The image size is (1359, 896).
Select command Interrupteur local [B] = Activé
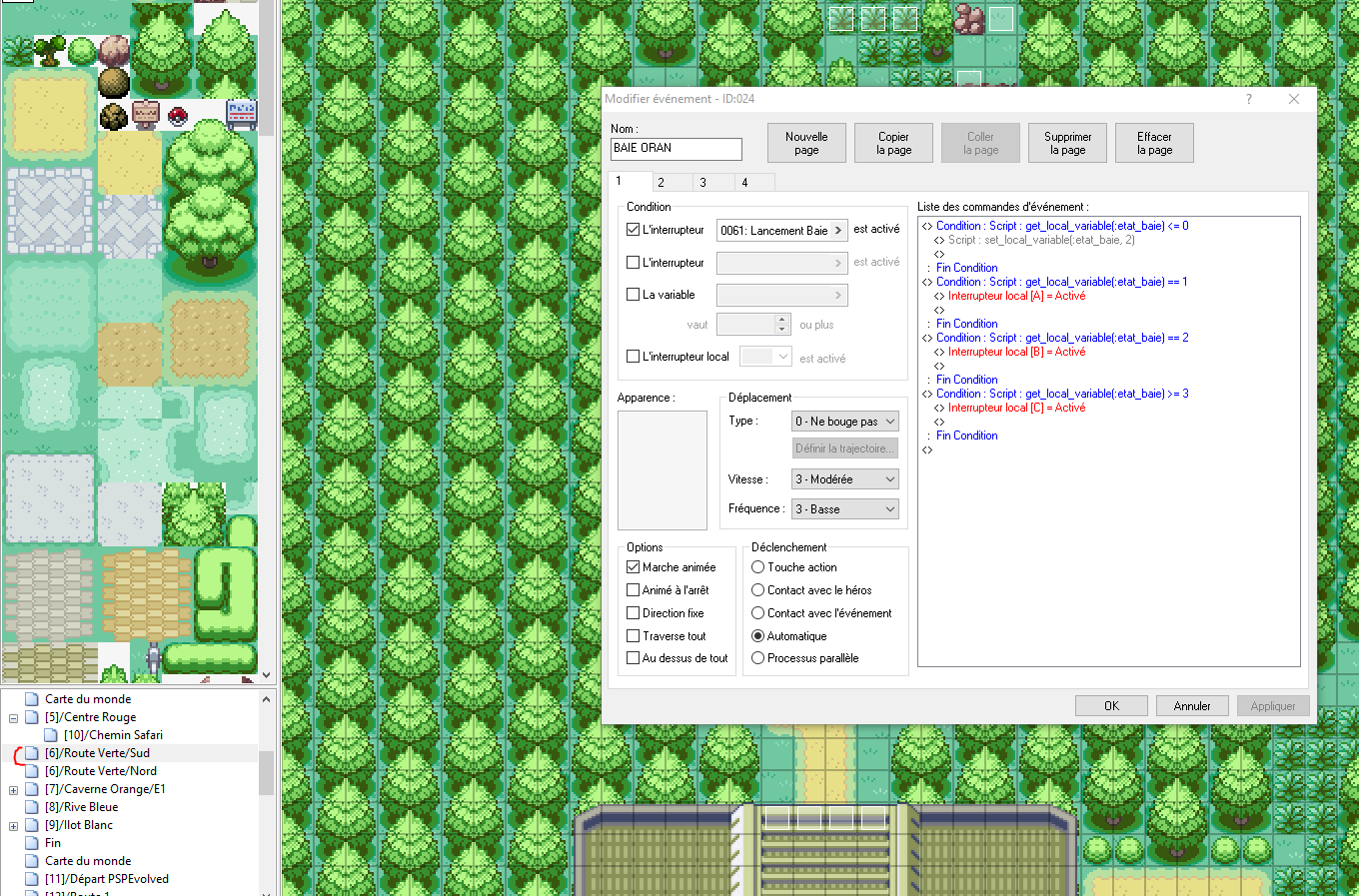point(1016,352)
